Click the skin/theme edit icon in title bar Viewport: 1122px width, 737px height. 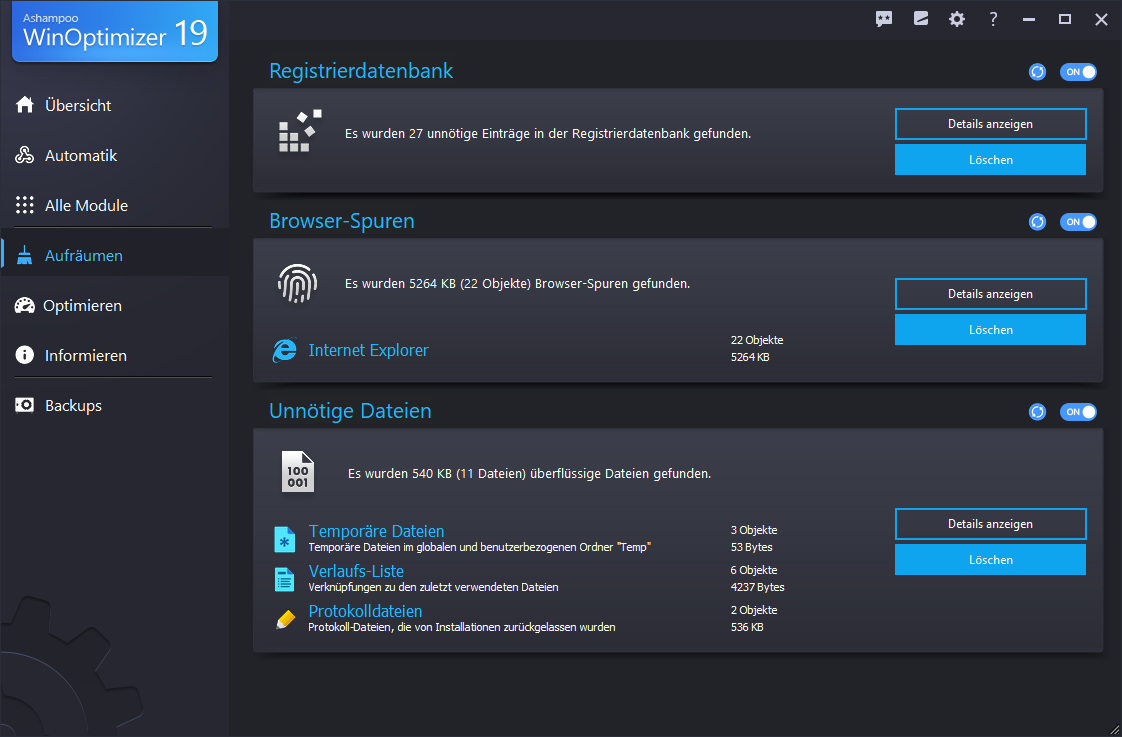point(921,19)
